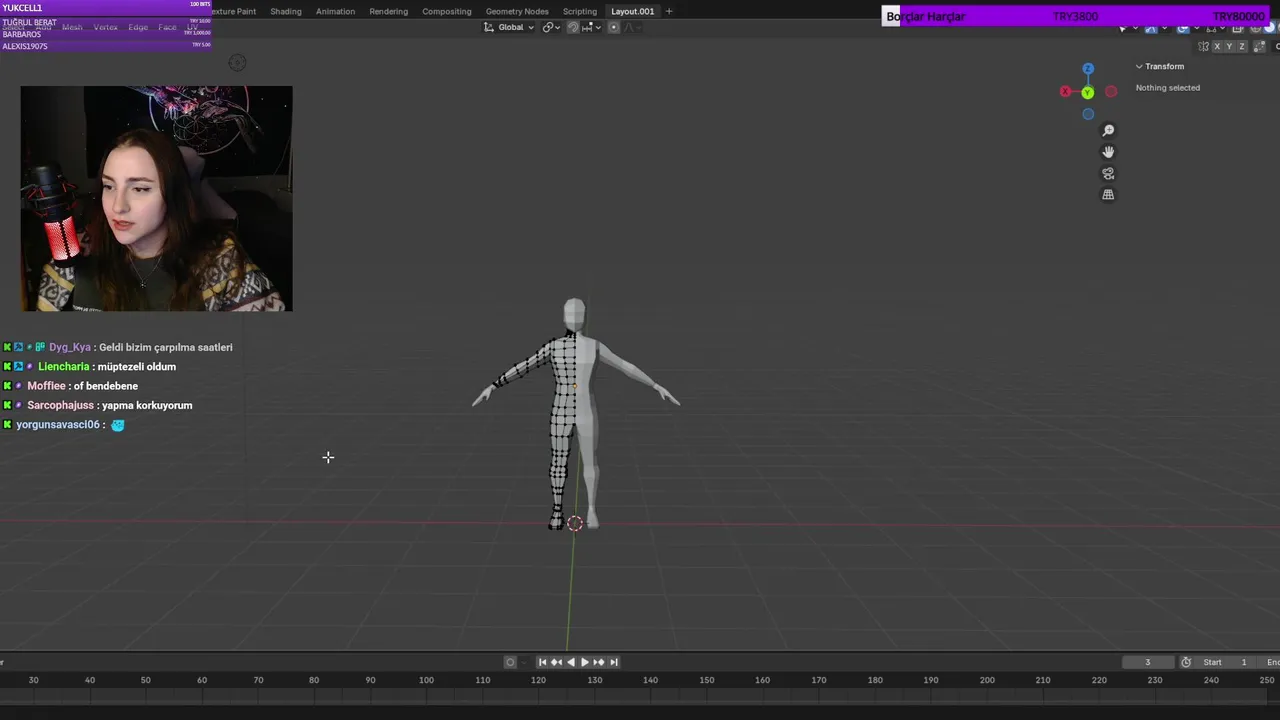The height and width of the screenshot is (720, 1280).
Task: Click the 3D cursor at figure's feet
Action: [x=574, y=523]
